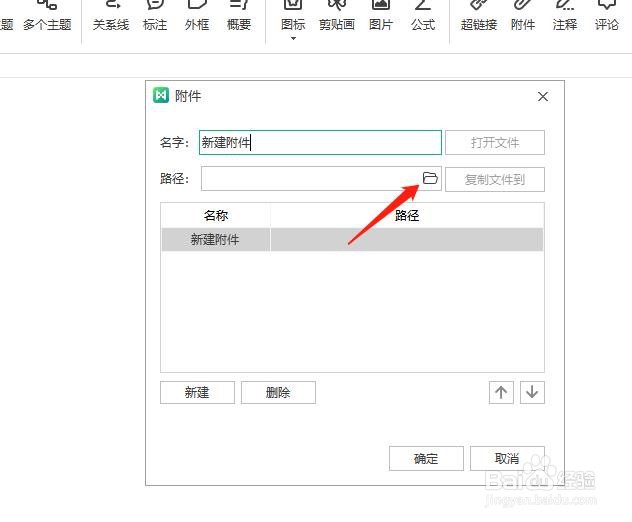632x522 pixels.
Task: Browse for file with folder icon
Action: click(430, 178)
